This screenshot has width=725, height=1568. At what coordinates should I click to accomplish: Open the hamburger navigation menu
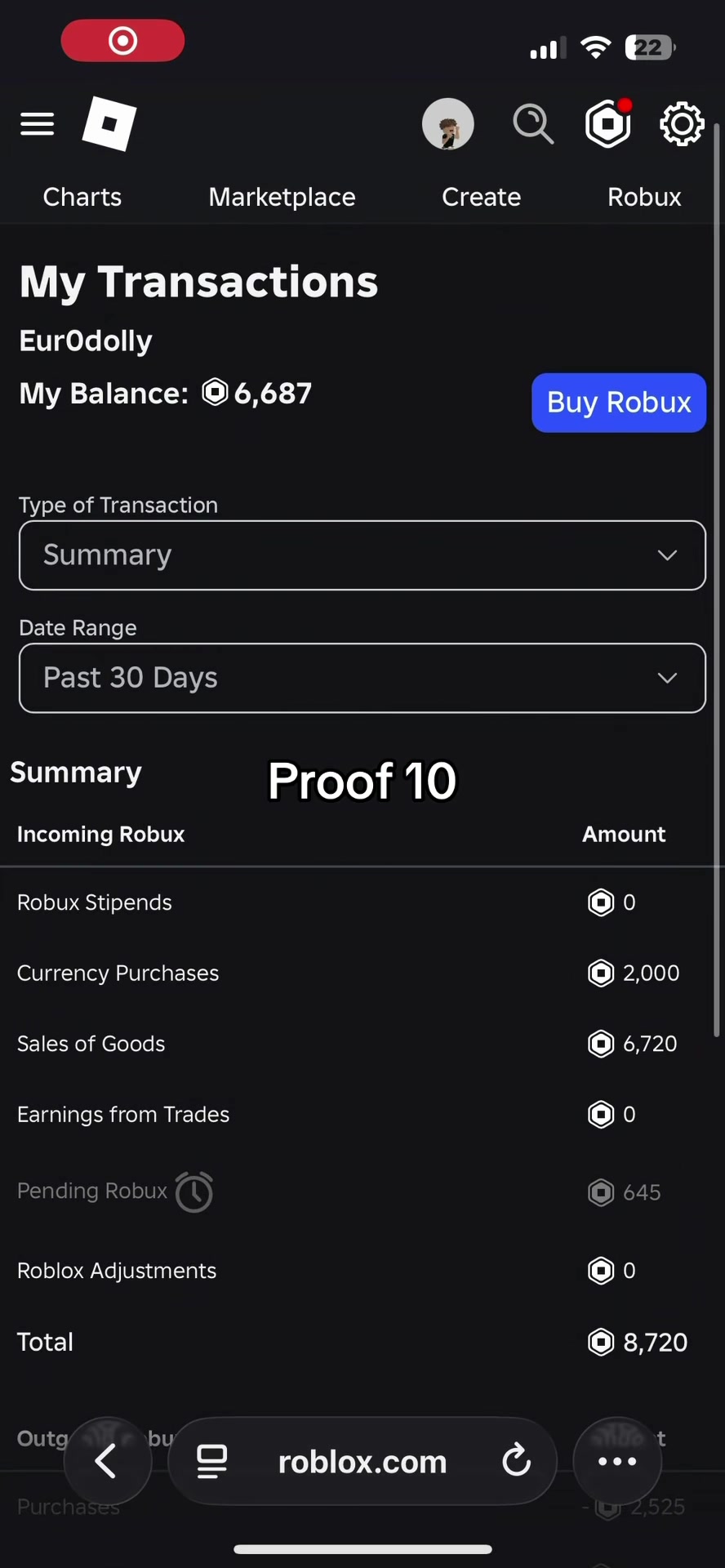37,124
